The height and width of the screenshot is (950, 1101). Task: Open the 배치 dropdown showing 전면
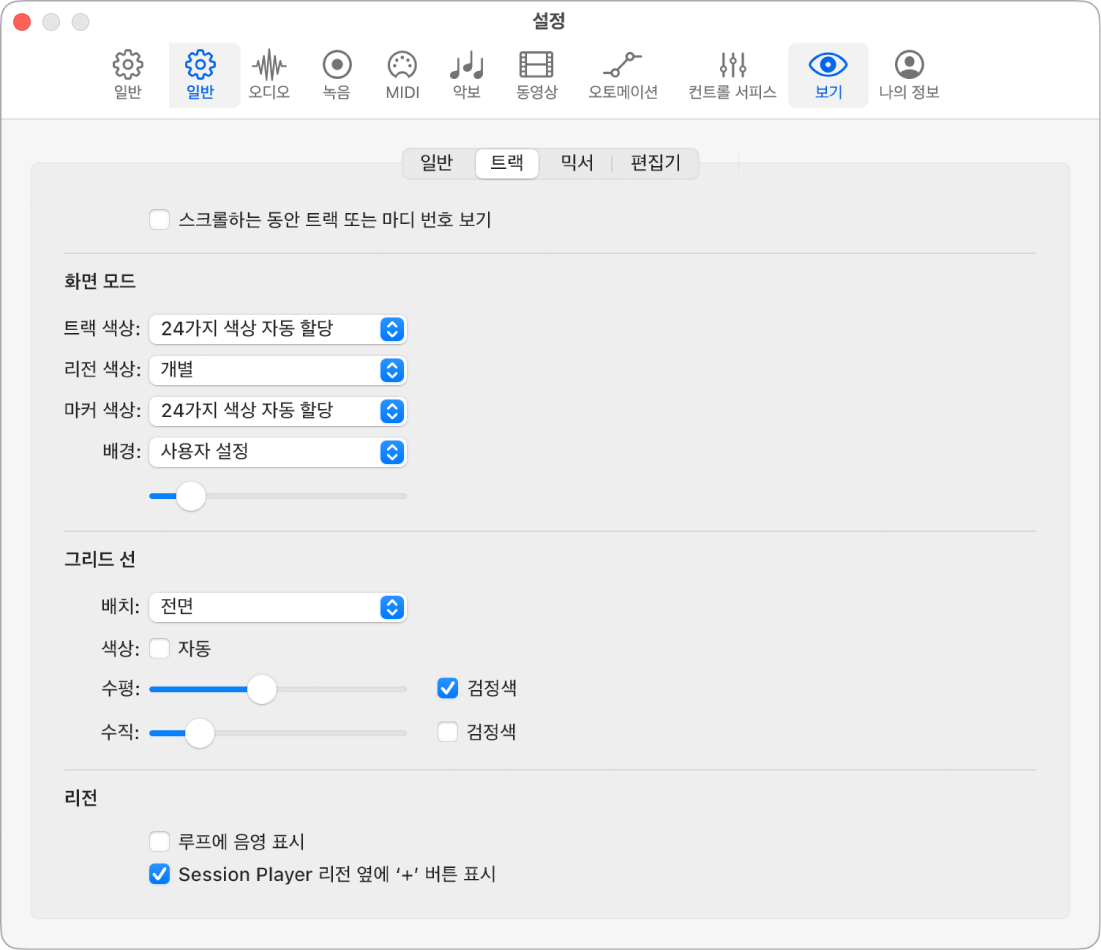point(278,607)
